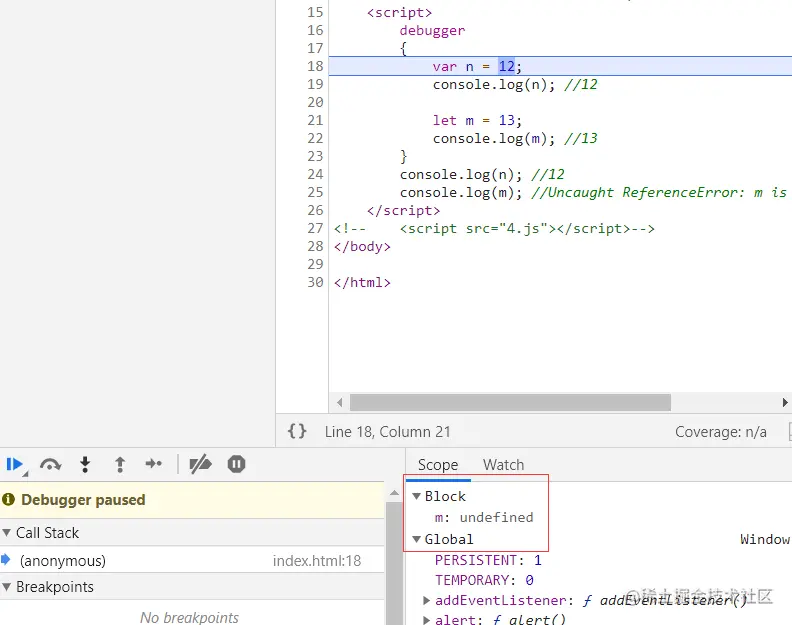Viewport: 792px width, 625px height.
Task: Click the horizontal scrollbar thumb in the editor
Action: (x=510, y=402)
